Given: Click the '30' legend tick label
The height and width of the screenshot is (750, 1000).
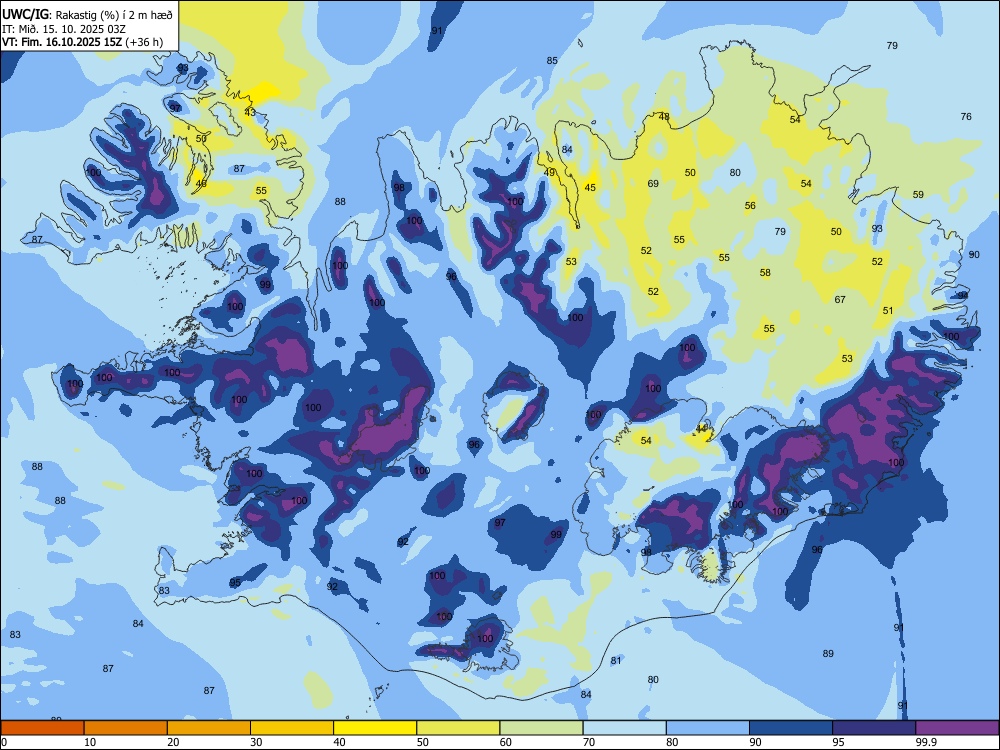Looking at the screenshot, I should 256,742.
